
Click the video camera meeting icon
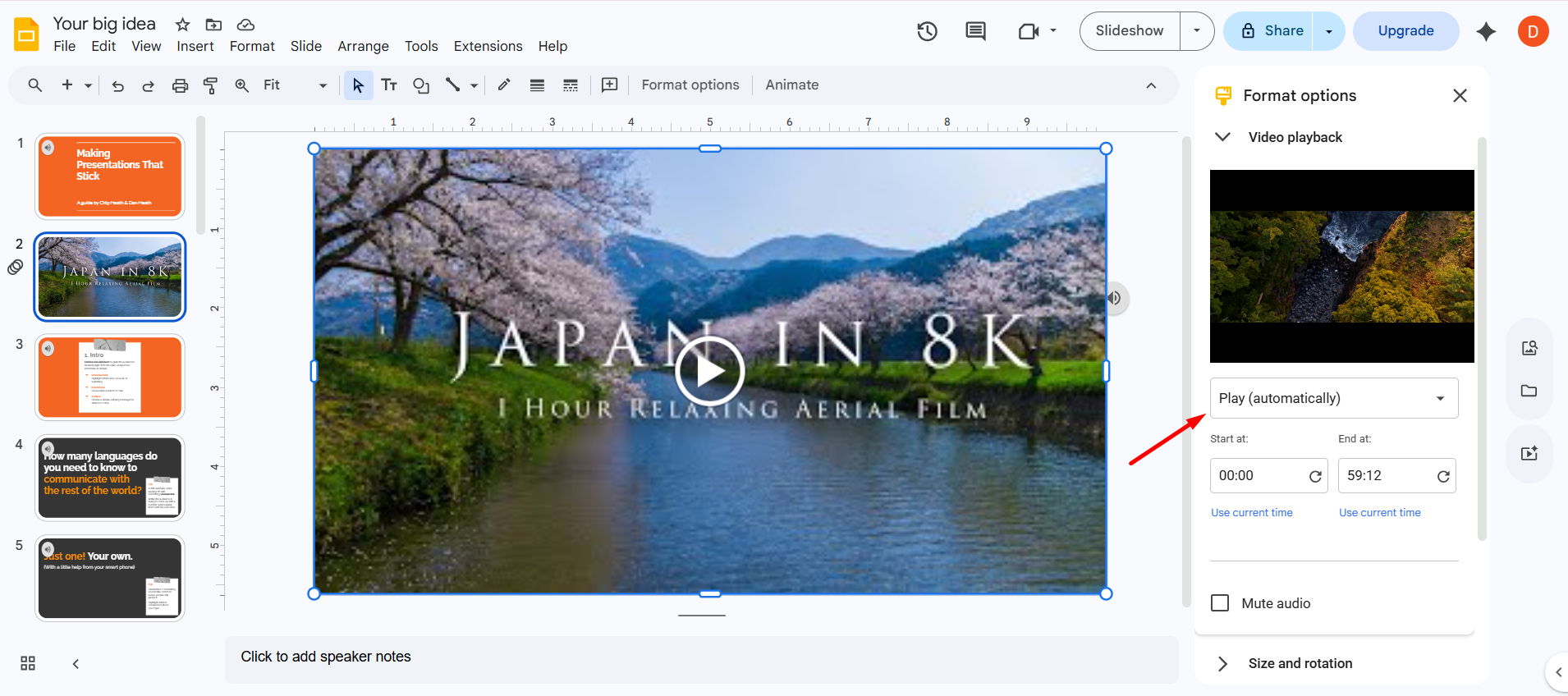(1029, 31)
